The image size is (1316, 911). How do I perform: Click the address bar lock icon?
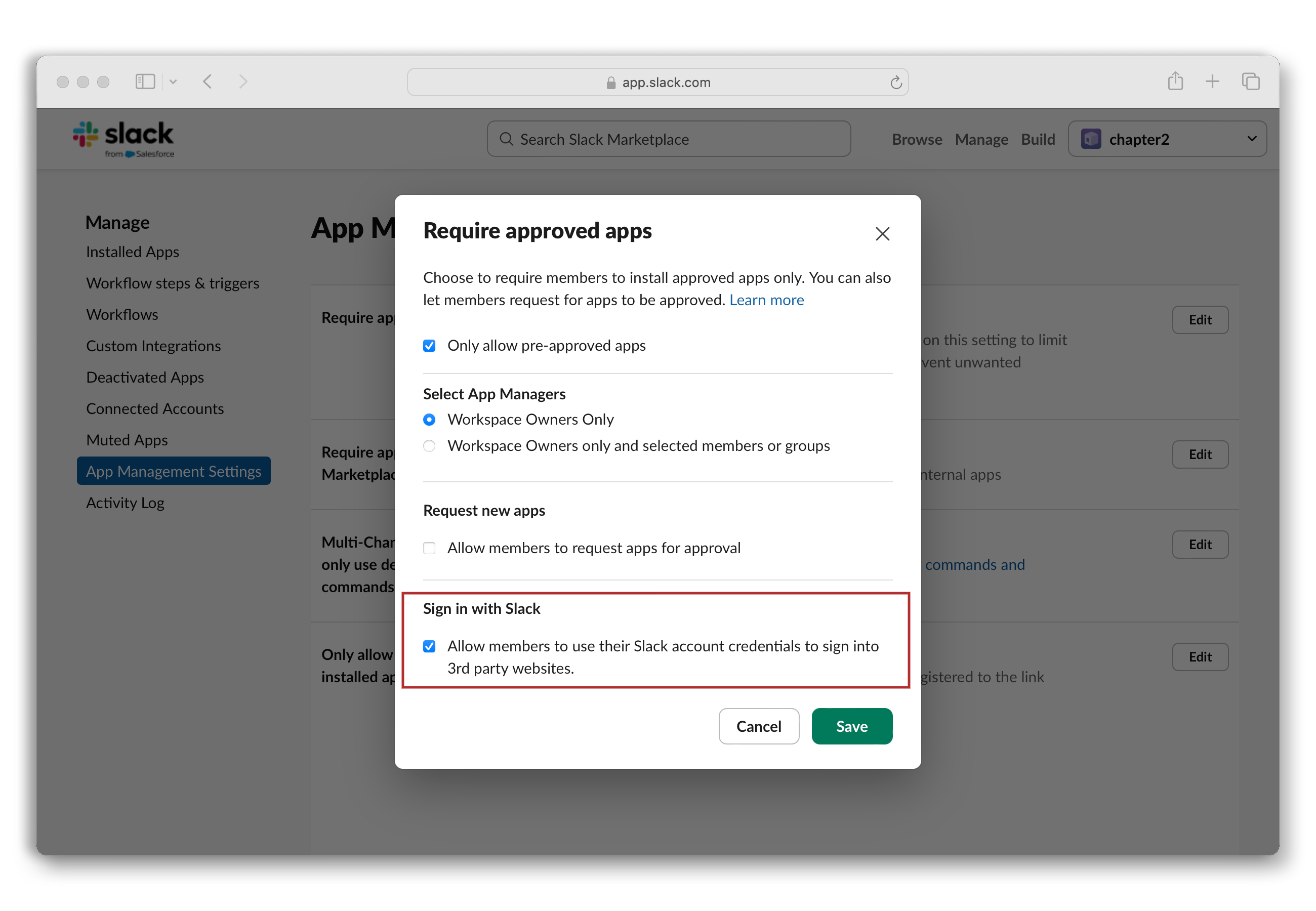(x=610, y=83)
